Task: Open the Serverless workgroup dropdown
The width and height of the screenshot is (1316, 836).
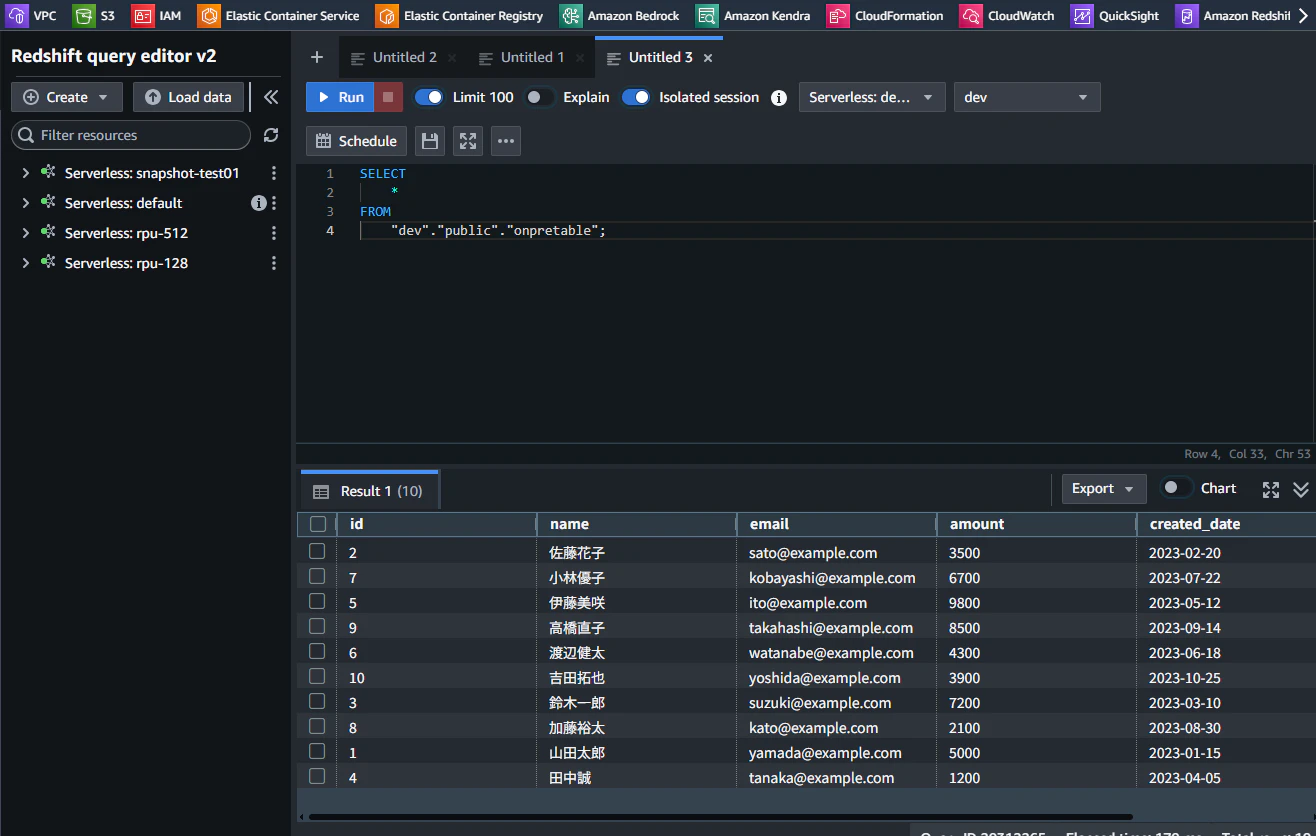Action: pos(872,97)
